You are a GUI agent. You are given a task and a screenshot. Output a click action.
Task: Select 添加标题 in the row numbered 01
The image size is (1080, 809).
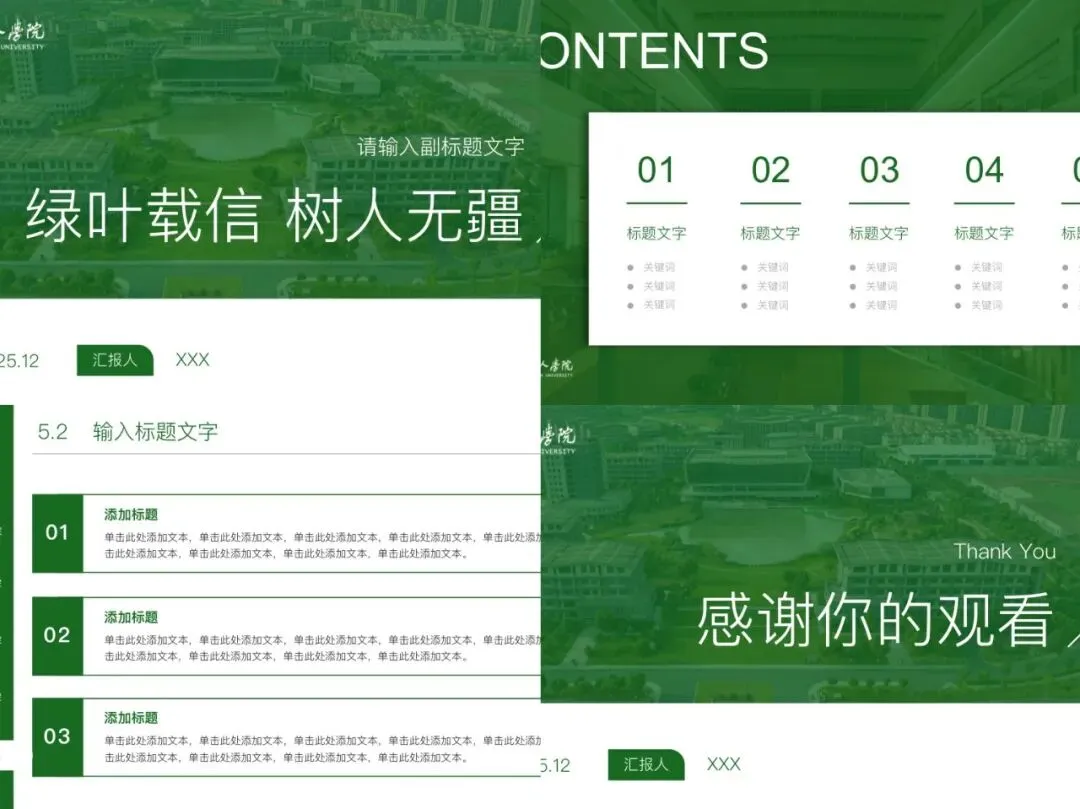[x=131, y=515]
